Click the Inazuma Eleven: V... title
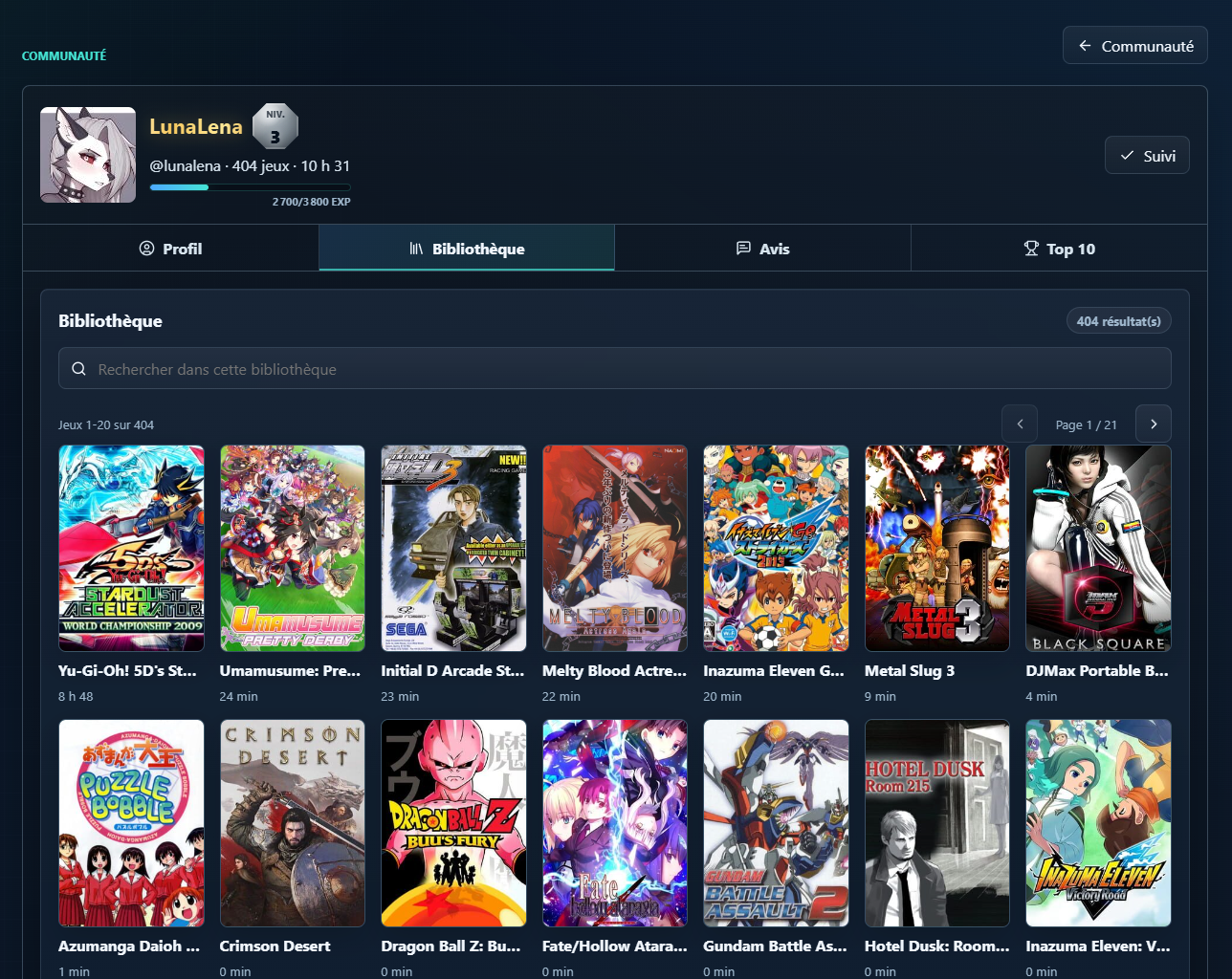The height and width of the screenshot is (979, 1232). (1098, 946)
